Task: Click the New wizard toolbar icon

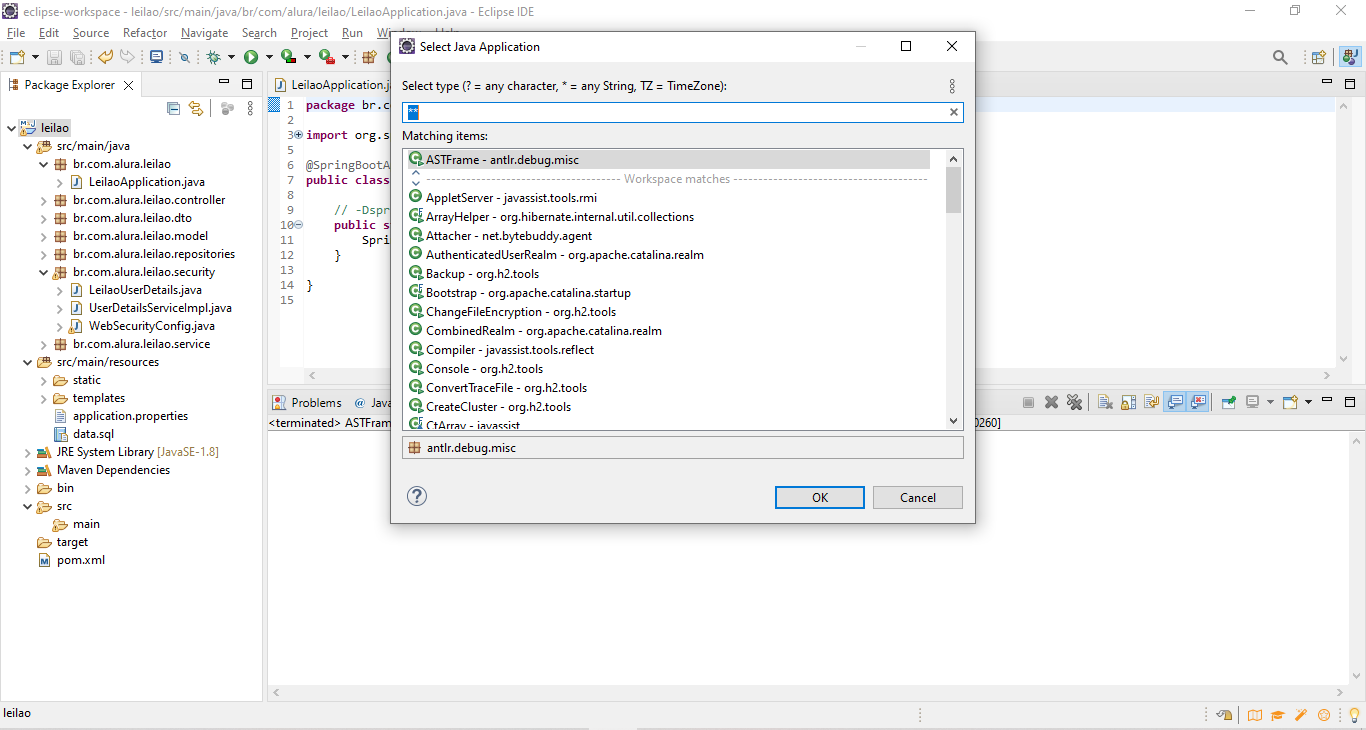Action: point(17,57)
